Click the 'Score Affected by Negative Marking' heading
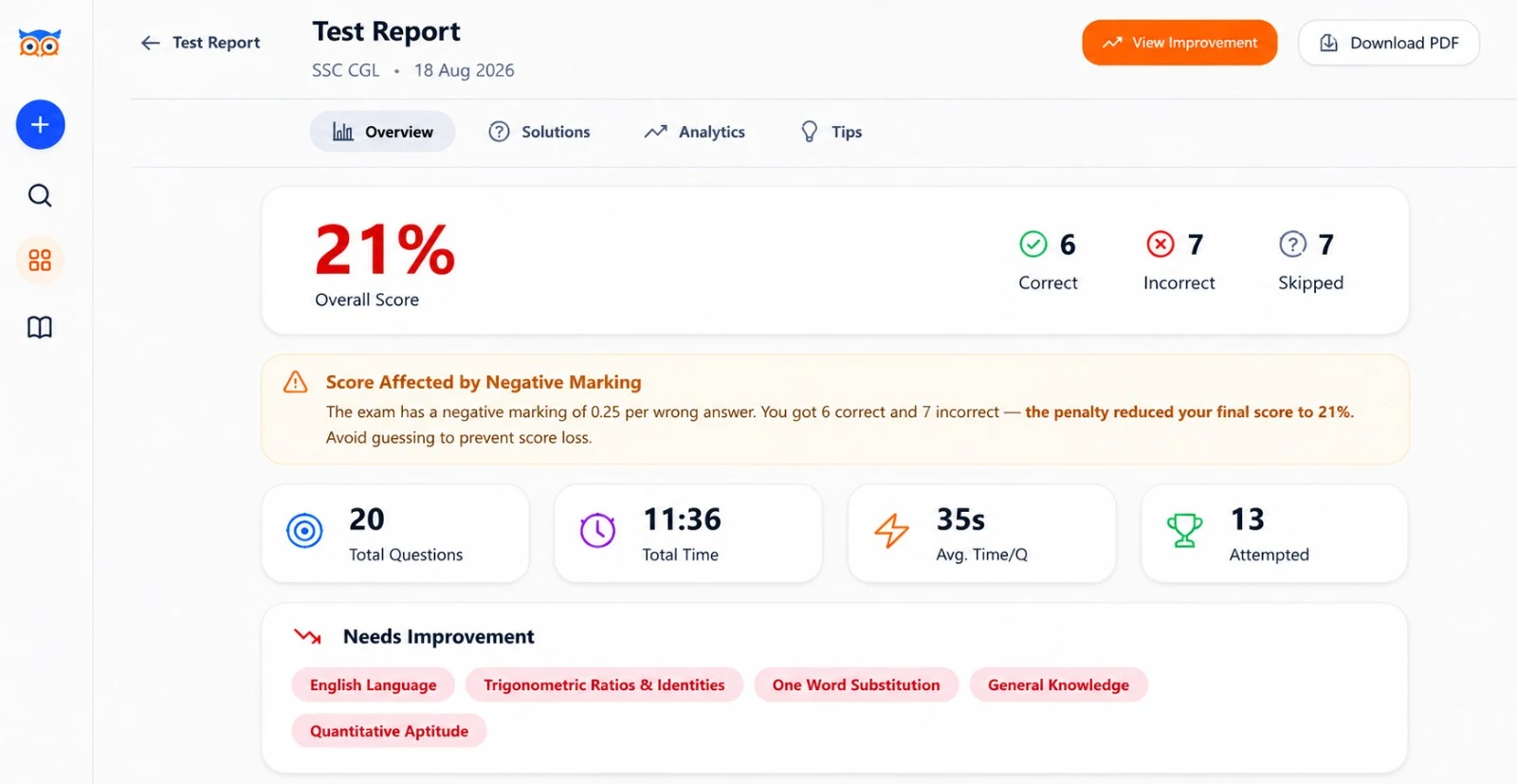This screenshot has height=784, width=1517. click(x=484, y=382)
